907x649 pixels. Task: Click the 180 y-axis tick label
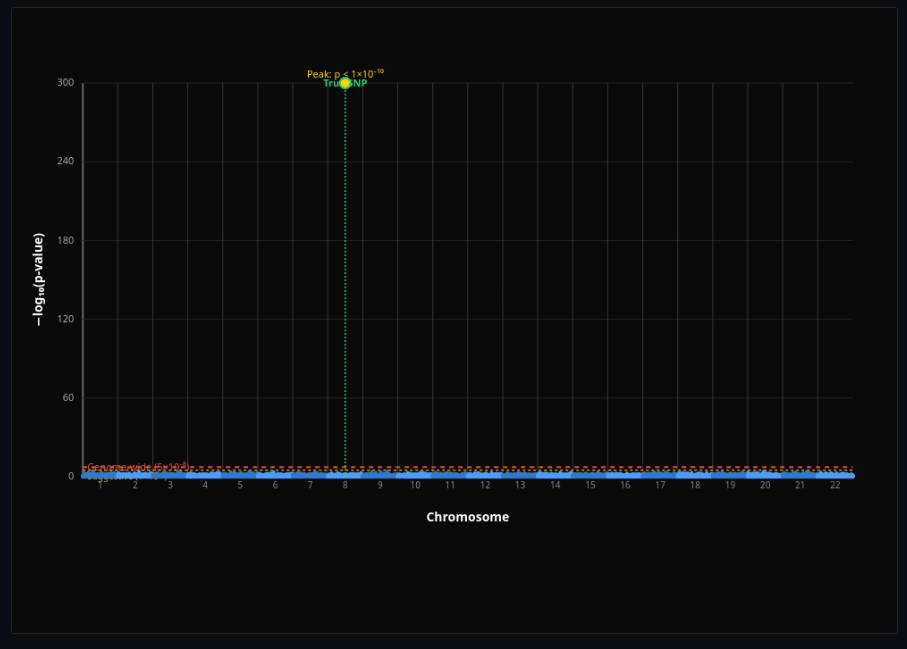(x=66, y=240)
